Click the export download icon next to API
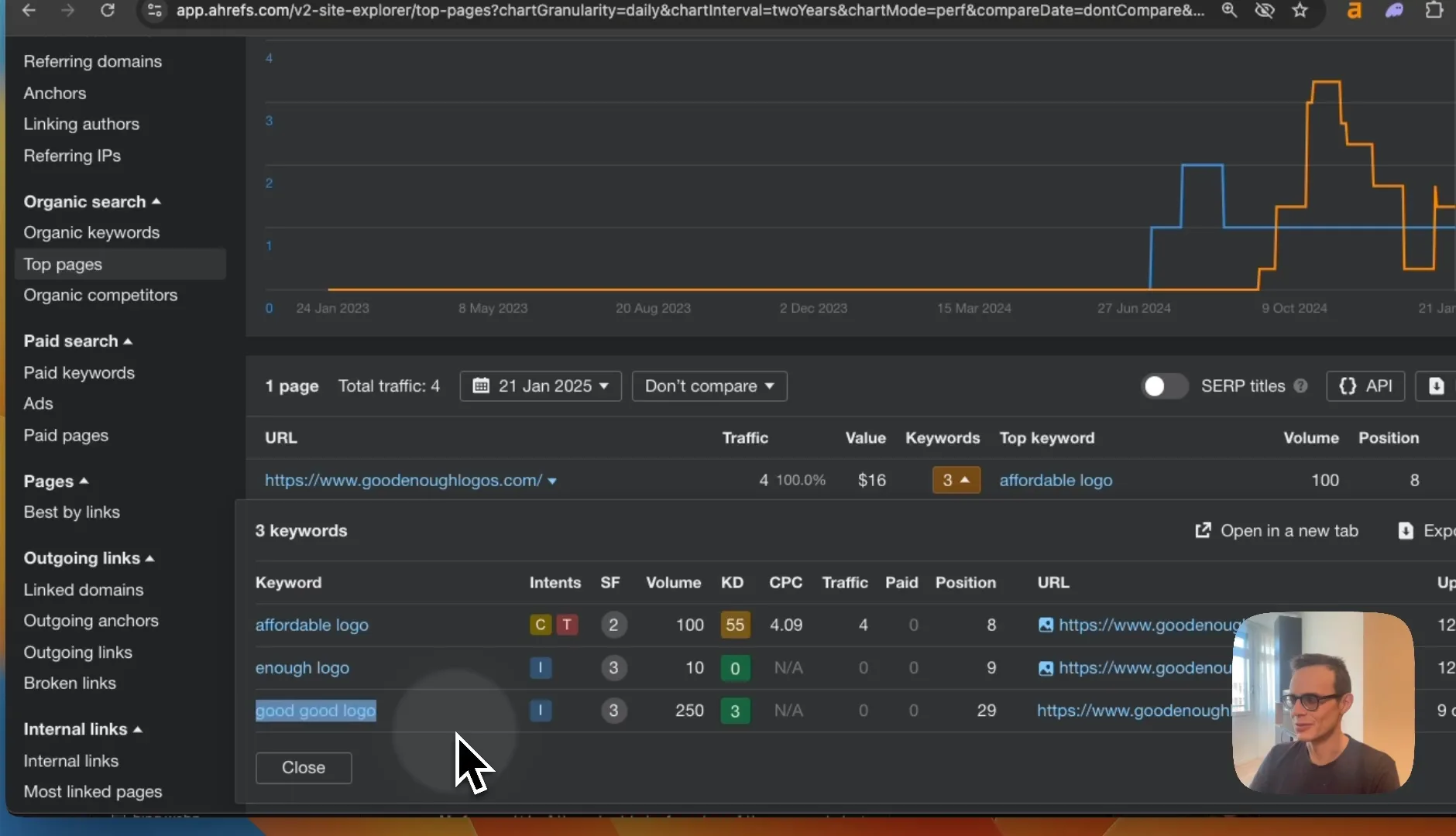Screen dimensions: 1456x836 [1436, 385]
